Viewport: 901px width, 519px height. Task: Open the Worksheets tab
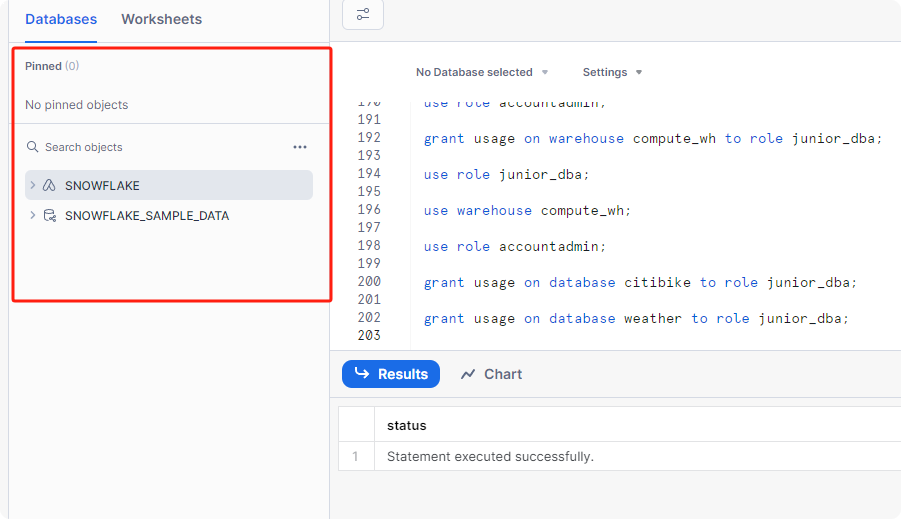pyautogui.click(x=161, y=19)
